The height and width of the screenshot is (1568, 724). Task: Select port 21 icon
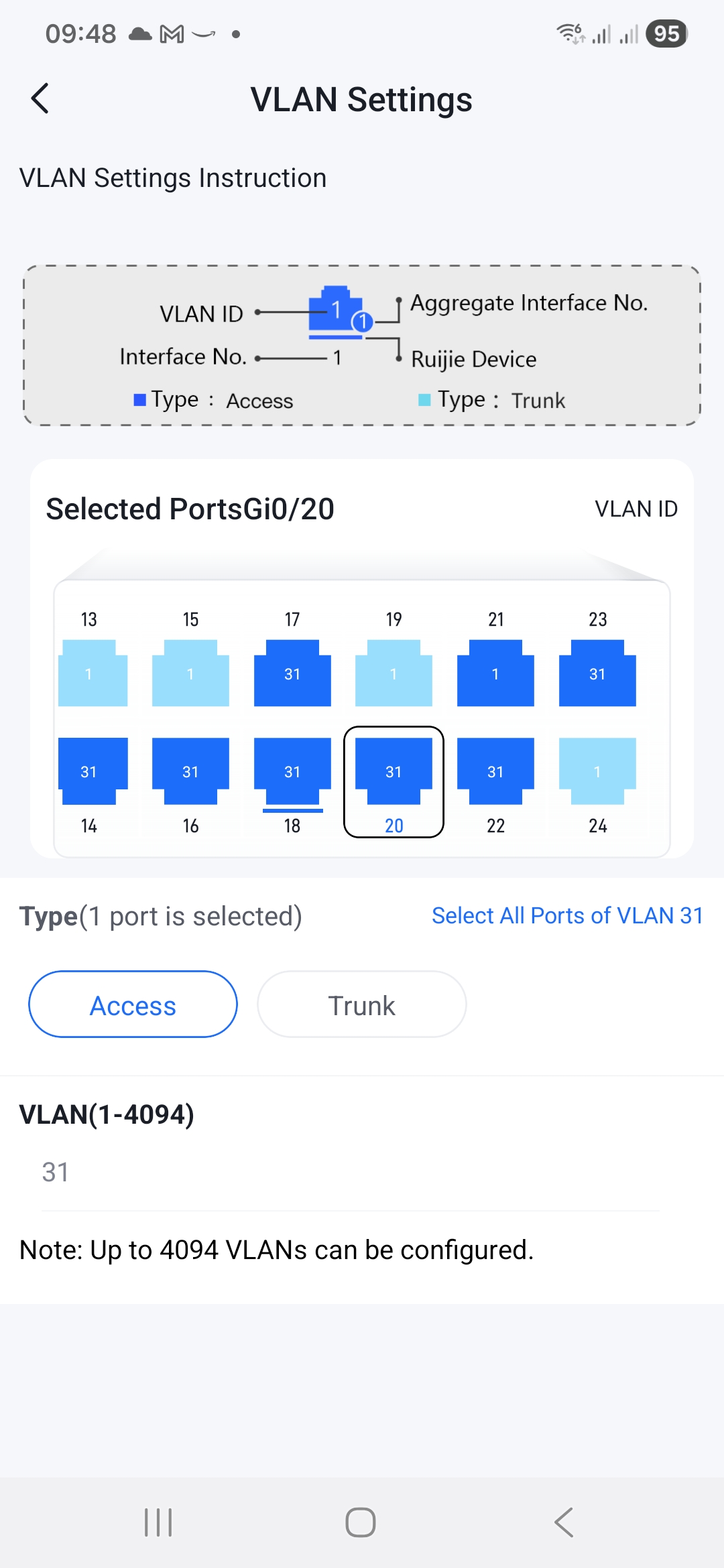495,673
